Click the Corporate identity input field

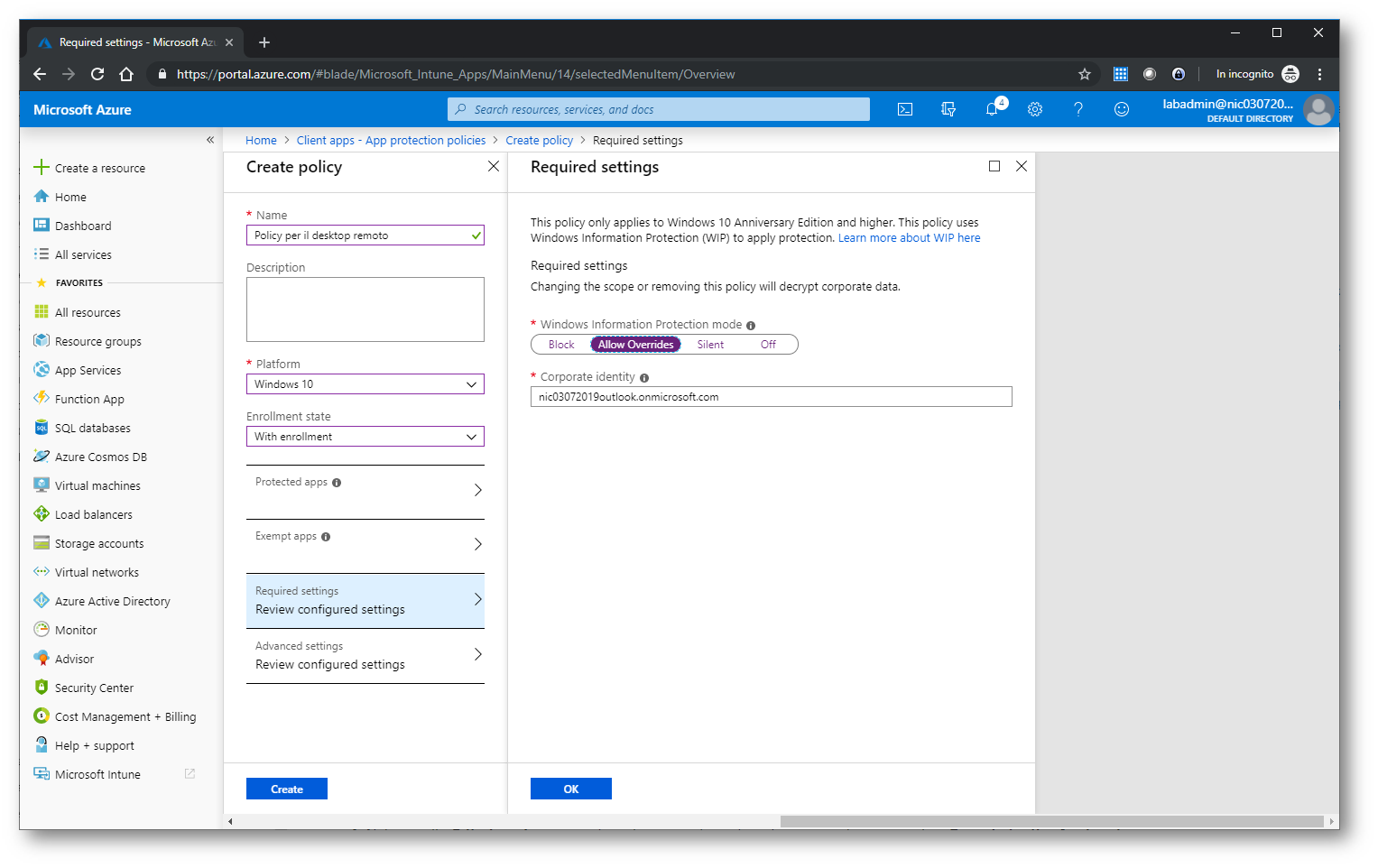point(772,397)
